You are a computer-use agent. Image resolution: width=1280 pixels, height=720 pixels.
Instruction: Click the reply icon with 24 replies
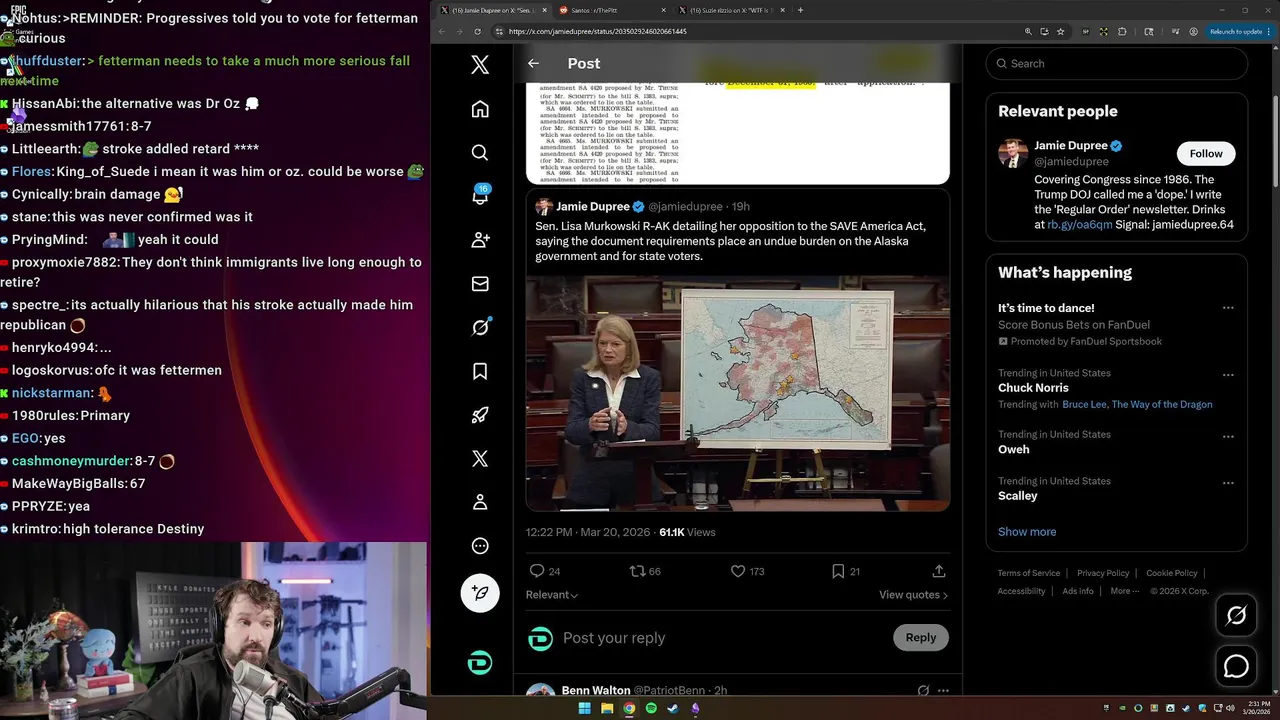[x=537, y=571]
